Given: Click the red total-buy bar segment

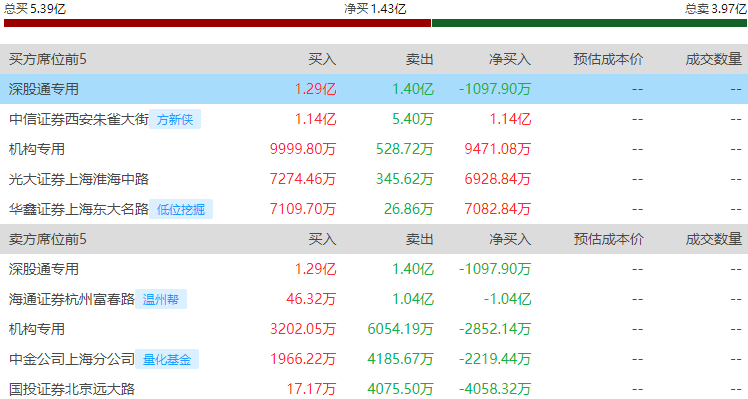Looking at the screenshot, I should click(217, 23).
